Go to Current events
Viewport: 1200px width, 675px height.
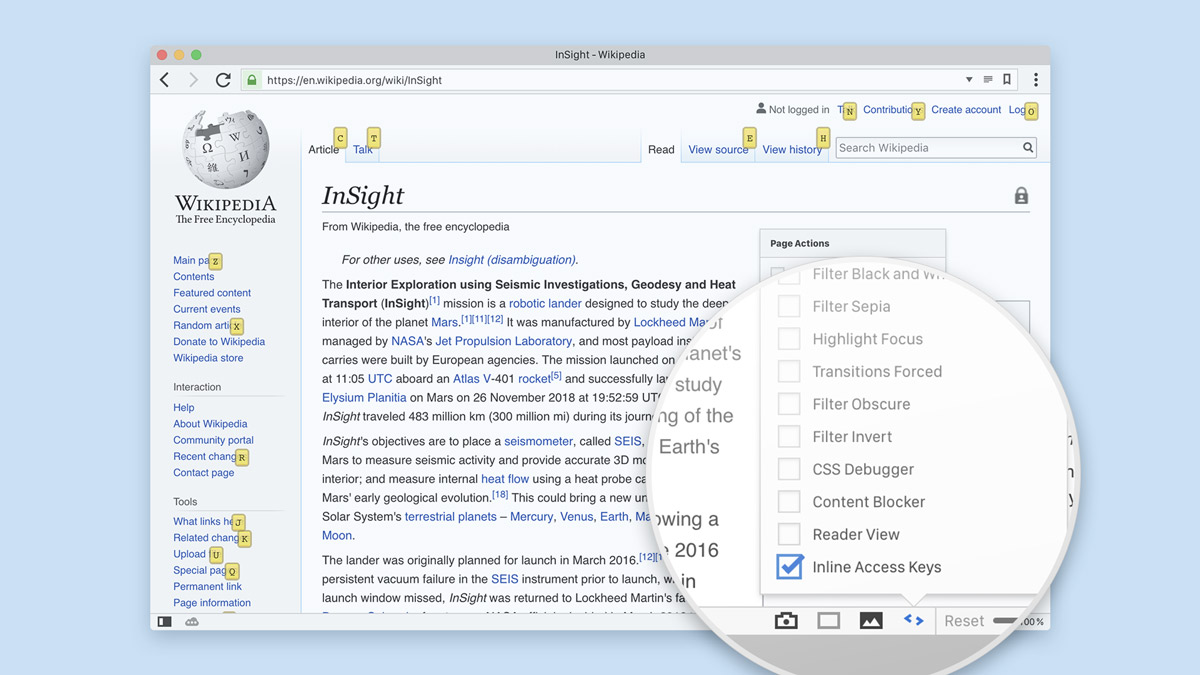tap(207, 309)
